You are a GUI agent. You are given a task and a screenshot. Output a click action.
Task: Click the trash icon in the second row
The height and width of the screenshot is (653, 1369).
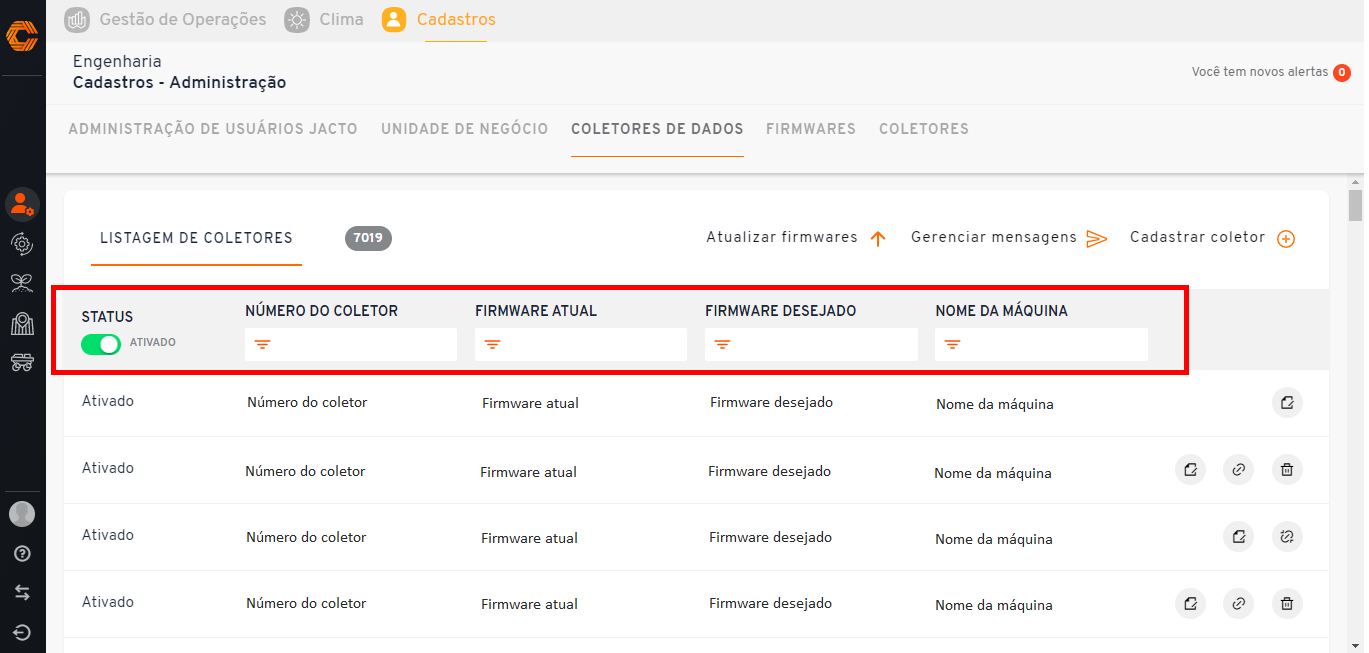pyautogui.click(x=1287, y=469)
